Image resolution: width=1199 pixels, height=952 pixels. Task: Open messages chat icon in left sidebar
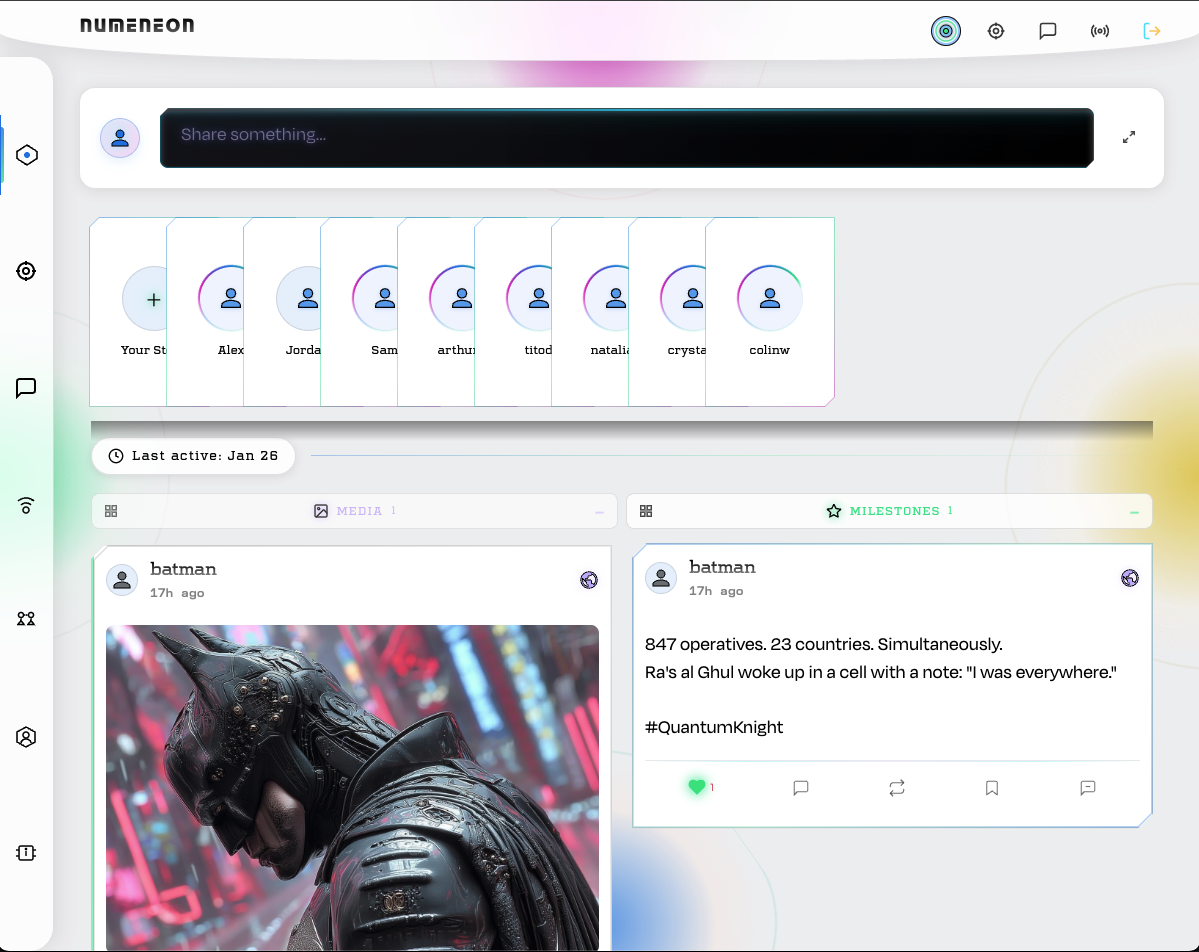point(26,388)
